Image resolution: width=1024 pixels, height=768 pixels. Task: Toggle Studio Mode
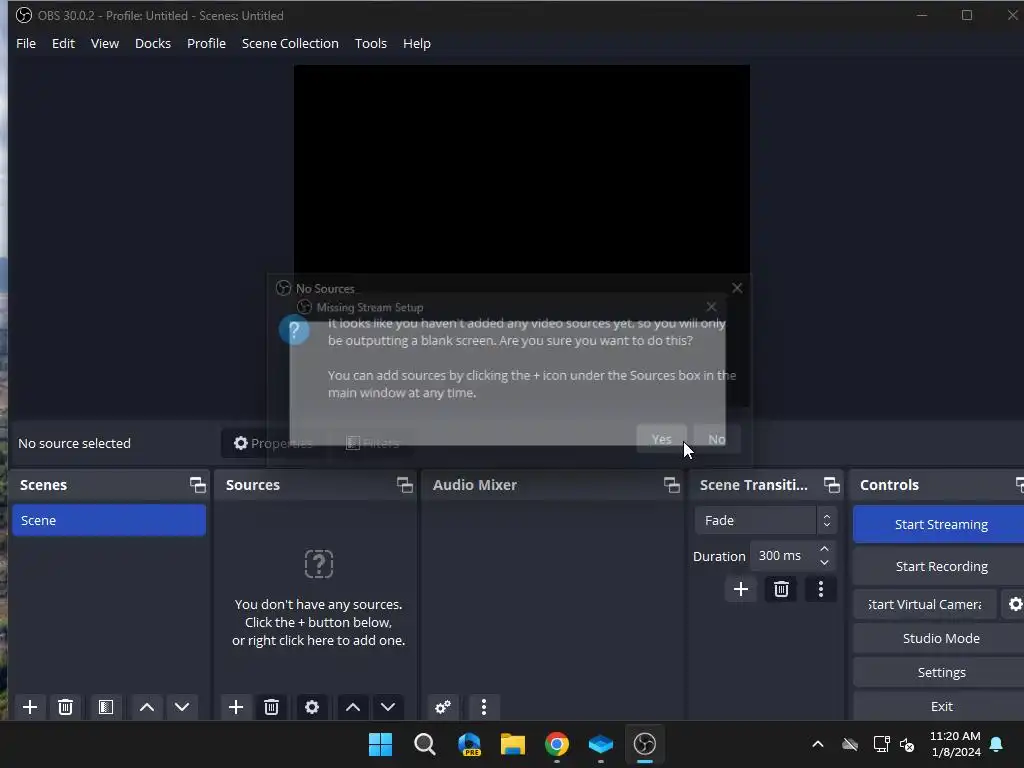940,638
